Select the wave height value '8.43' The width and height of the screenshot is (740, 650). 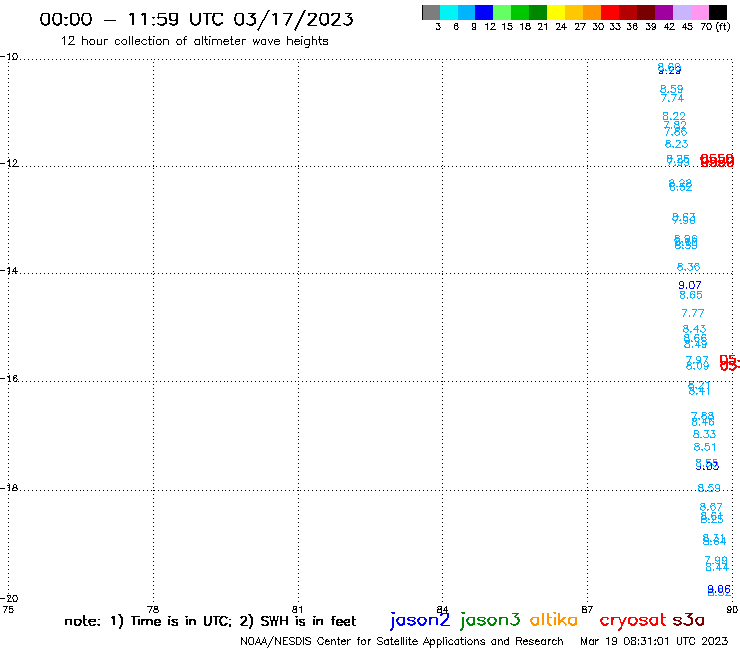694,329
